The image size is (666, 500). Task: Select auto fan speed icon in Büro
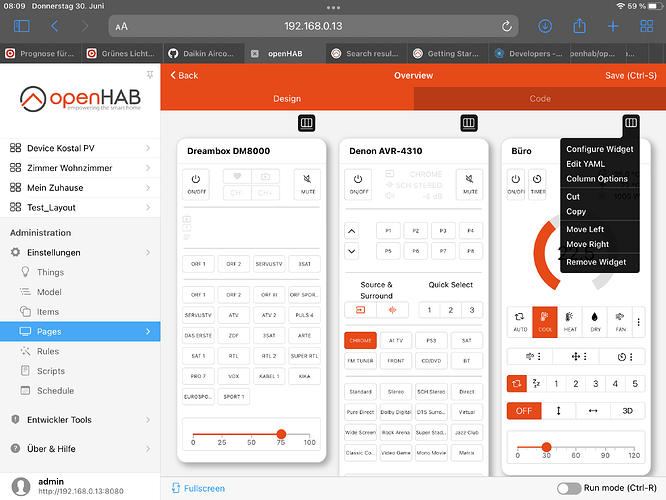(517, 384)
